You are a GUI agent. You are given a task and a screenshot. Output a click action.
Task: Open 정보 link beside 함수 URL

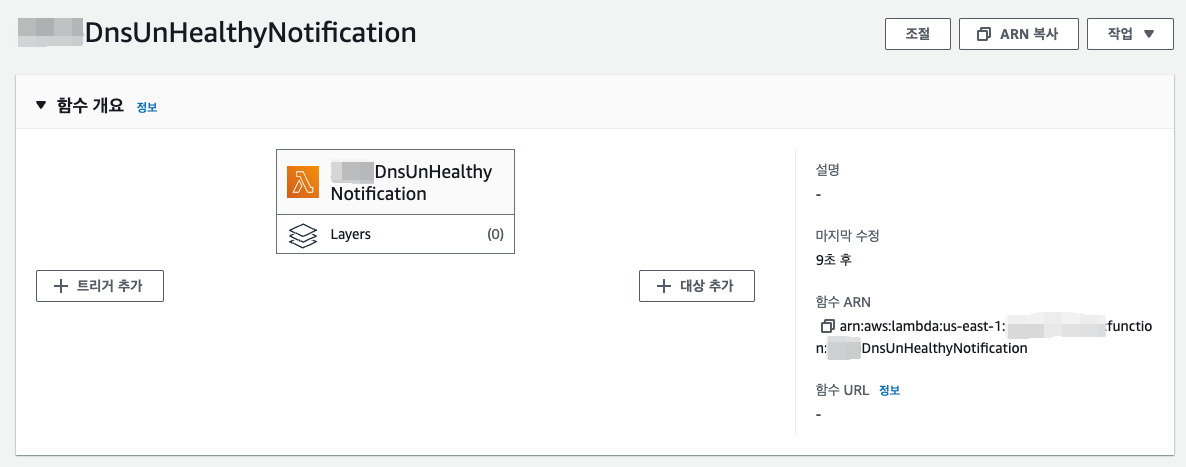889,390
